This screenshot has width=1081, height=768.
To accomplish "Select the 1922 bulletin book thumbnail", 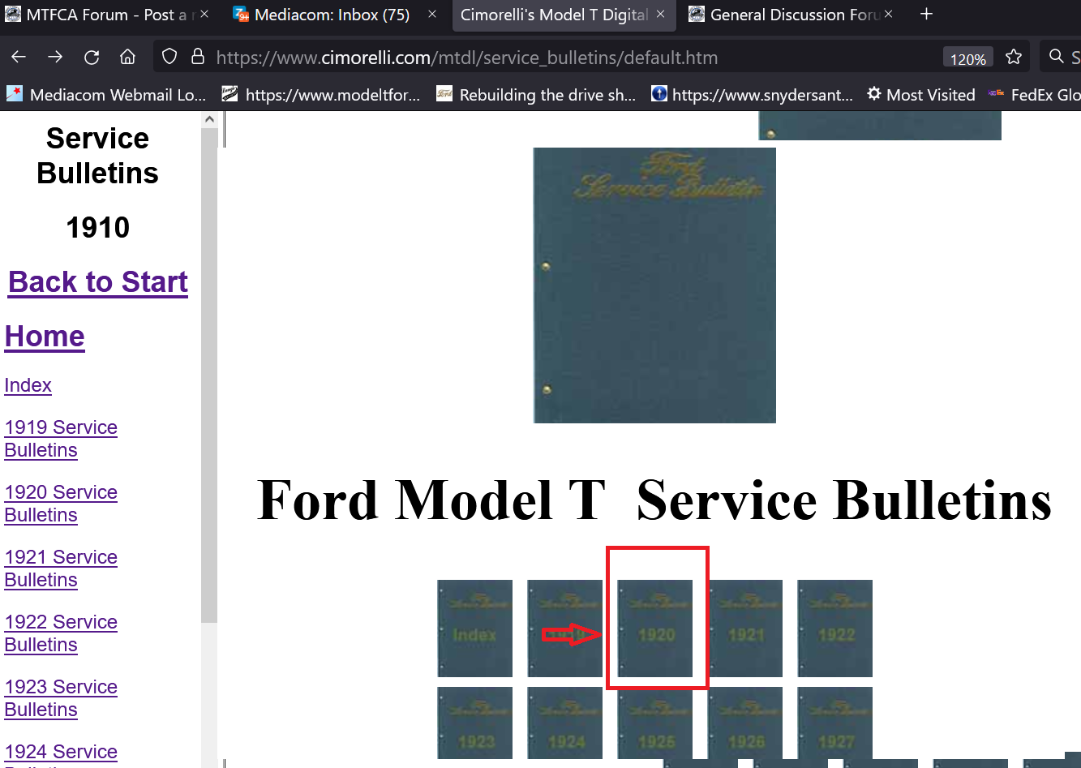I will [x=834, y=628].
